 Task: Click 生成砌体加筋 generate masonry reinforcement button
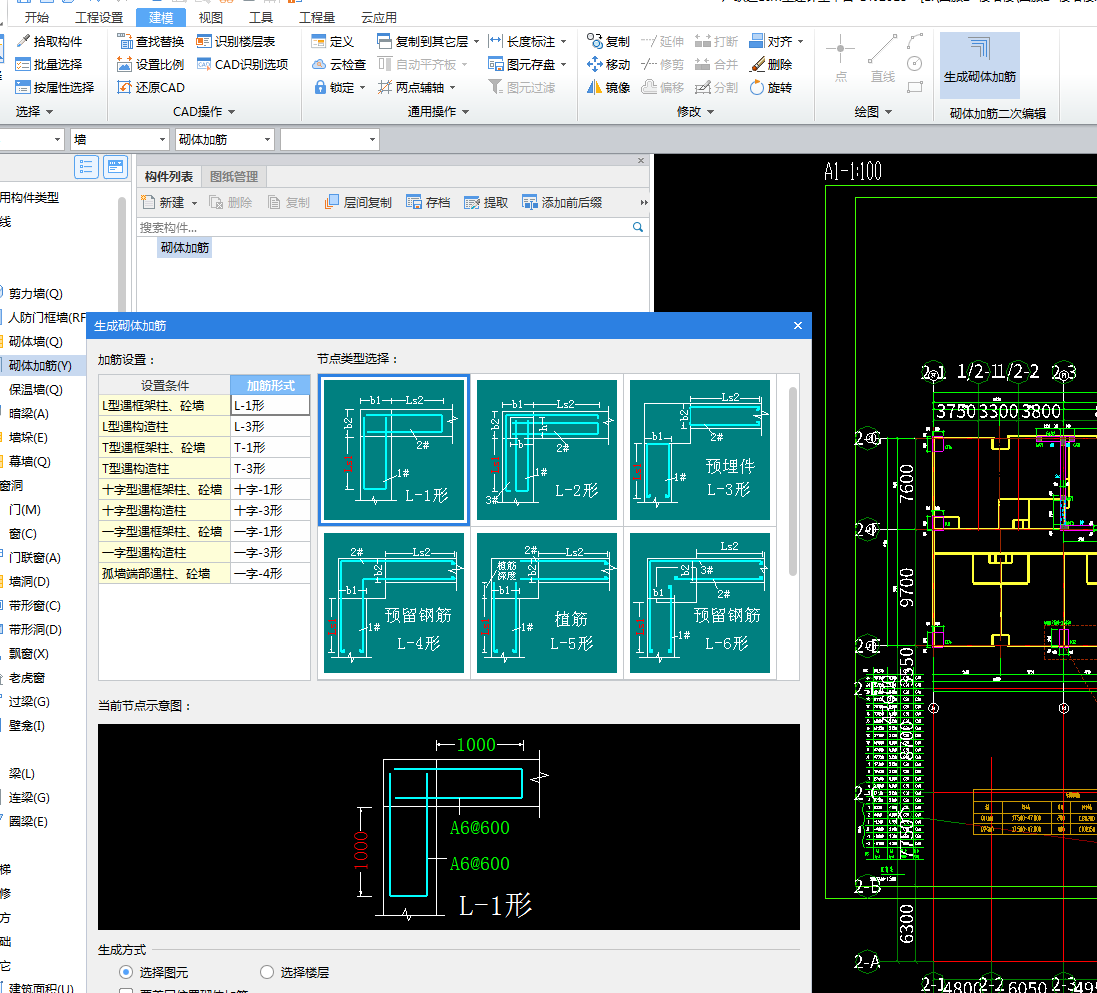coord(979,65)
